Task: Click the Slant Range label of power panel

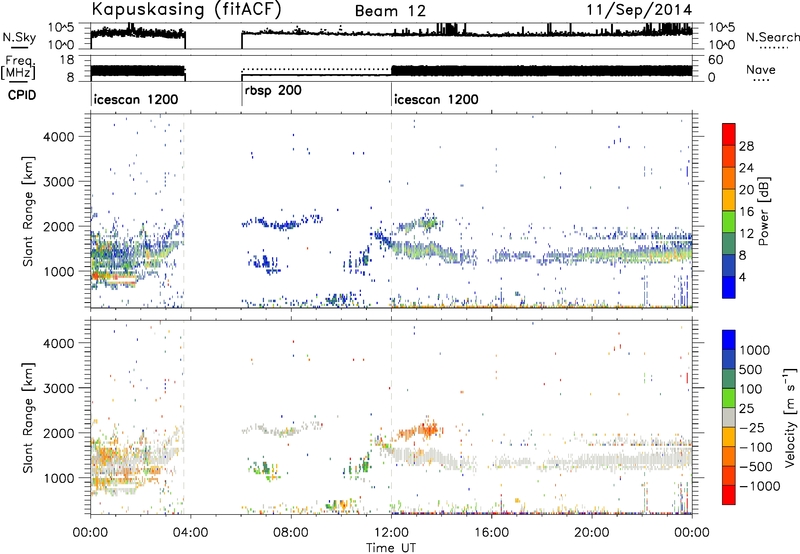Action: click(x=28, y=212)
